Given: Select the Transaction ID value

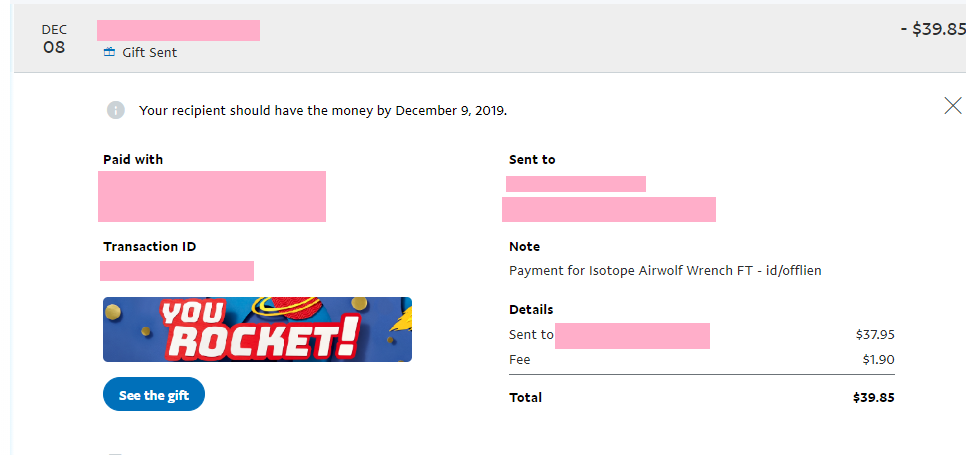Looking at the screenshot, I should pos(177,271).
